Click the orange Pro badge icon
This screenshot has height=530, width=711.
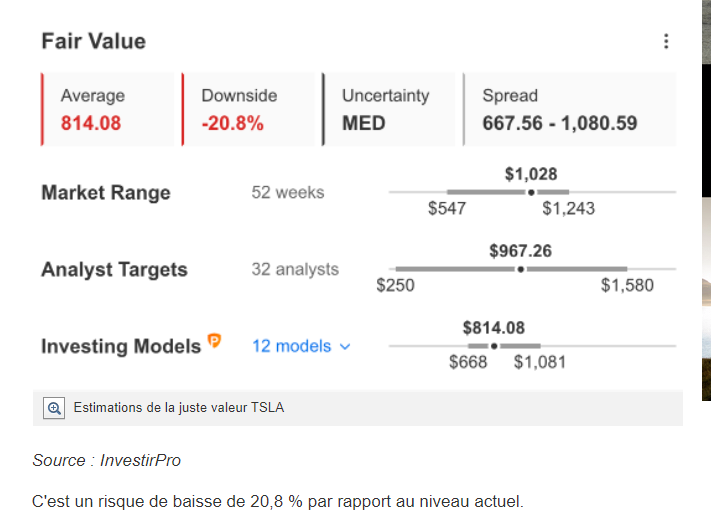click(x=214, y=342)
